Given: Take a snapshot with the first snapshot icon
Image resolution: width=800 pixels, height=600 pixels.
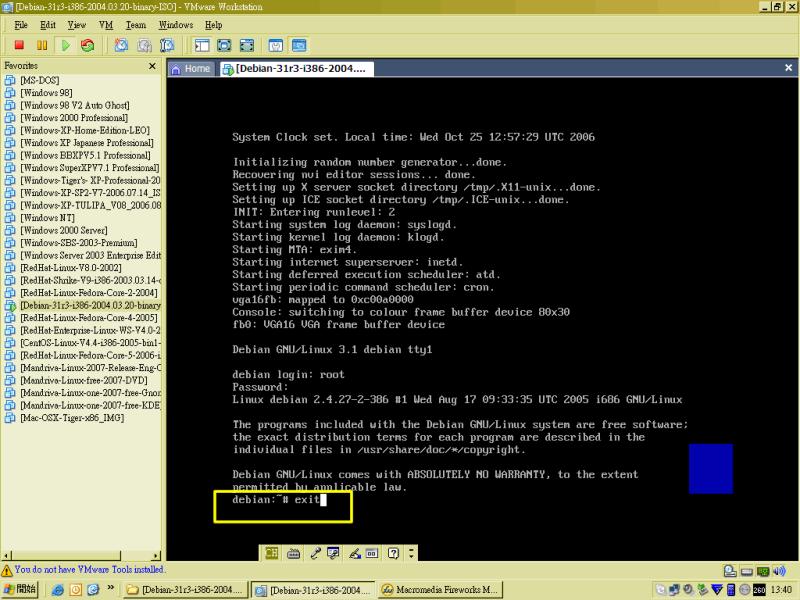Looking at the screenshot, I should point(121,45).
